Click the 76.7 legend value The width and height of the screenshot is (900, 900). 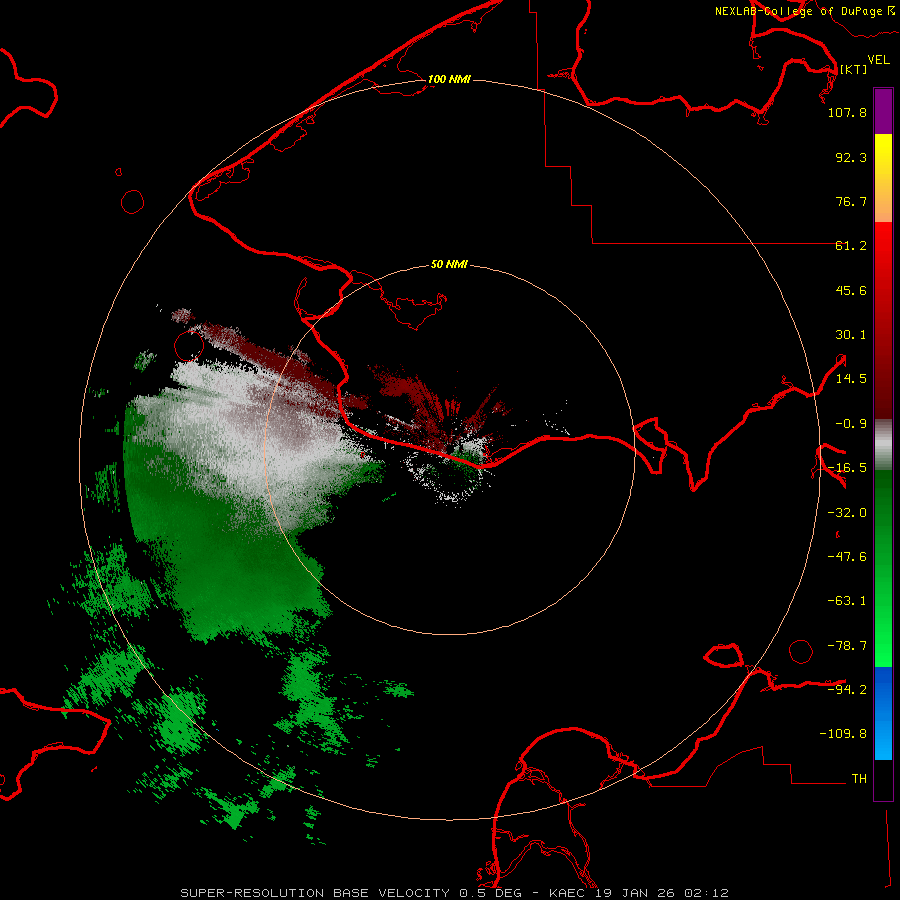851,201
